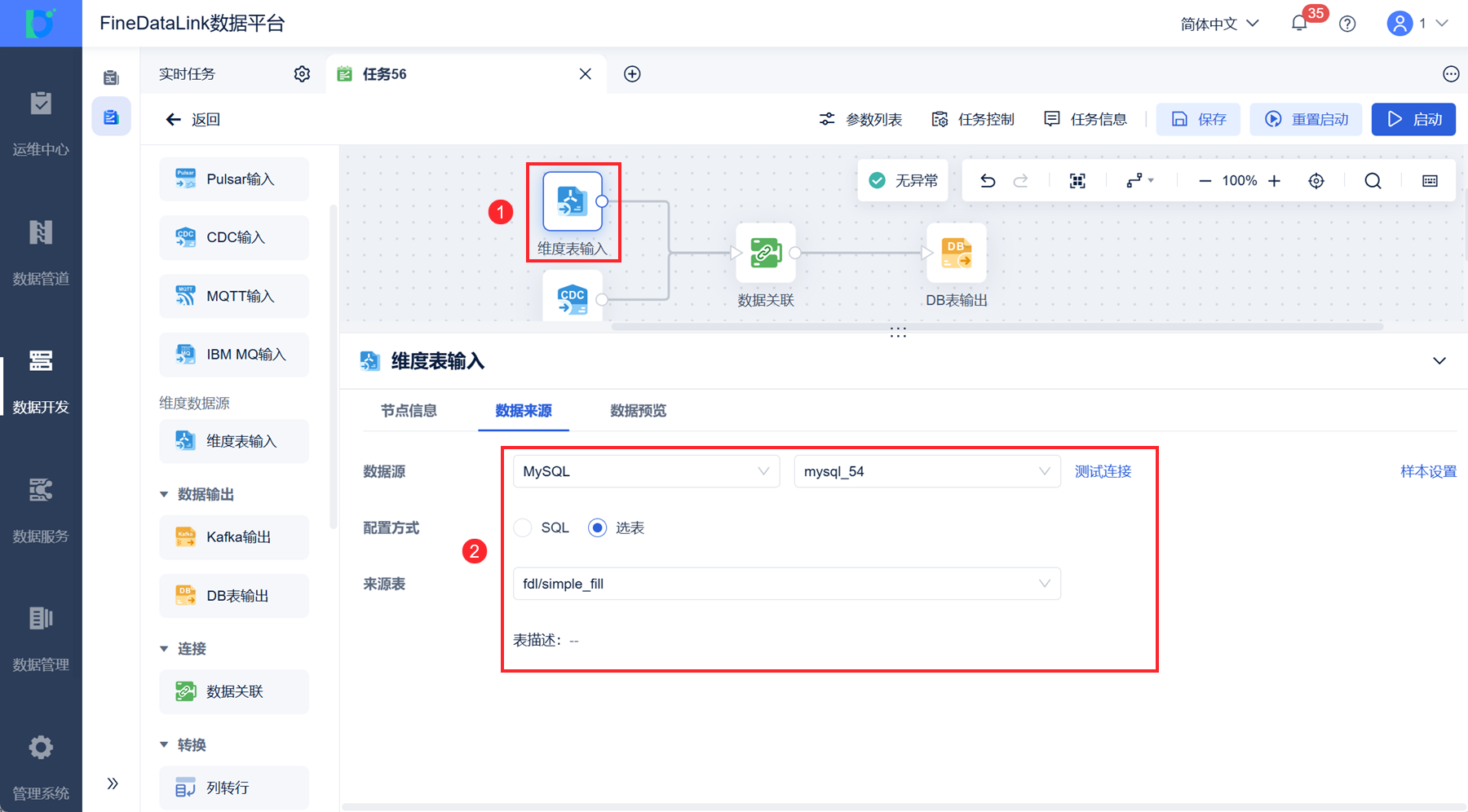This screenshot has height=812, width=1468.
Task: Click the 保存 button
Action: point(1198,119)
